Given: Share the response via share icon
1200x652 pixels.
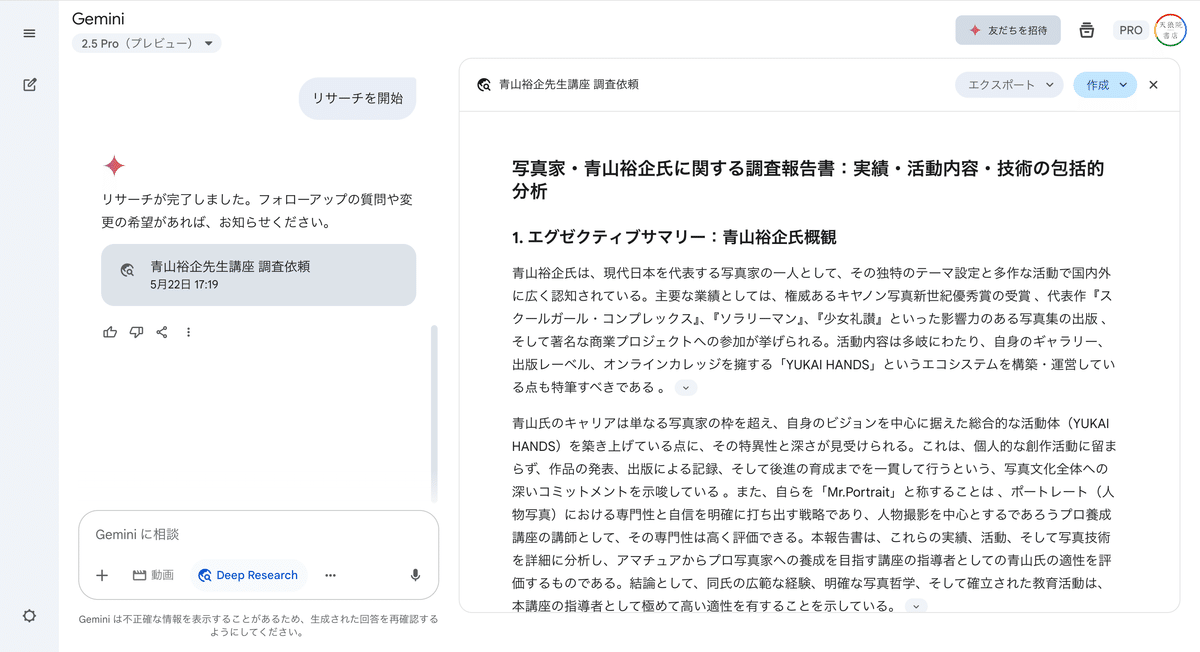Looking at the screenshot, I should coord(162,332).
